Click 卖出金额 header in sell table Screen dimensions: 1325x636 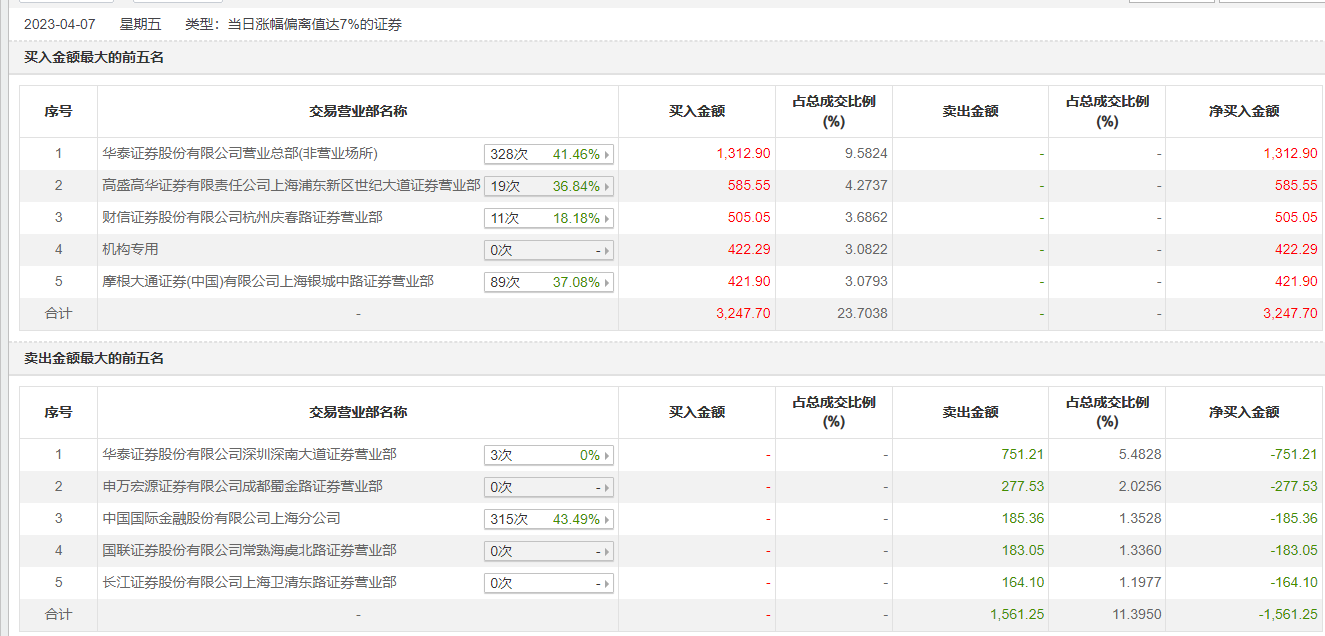click(x=970, y=412)
